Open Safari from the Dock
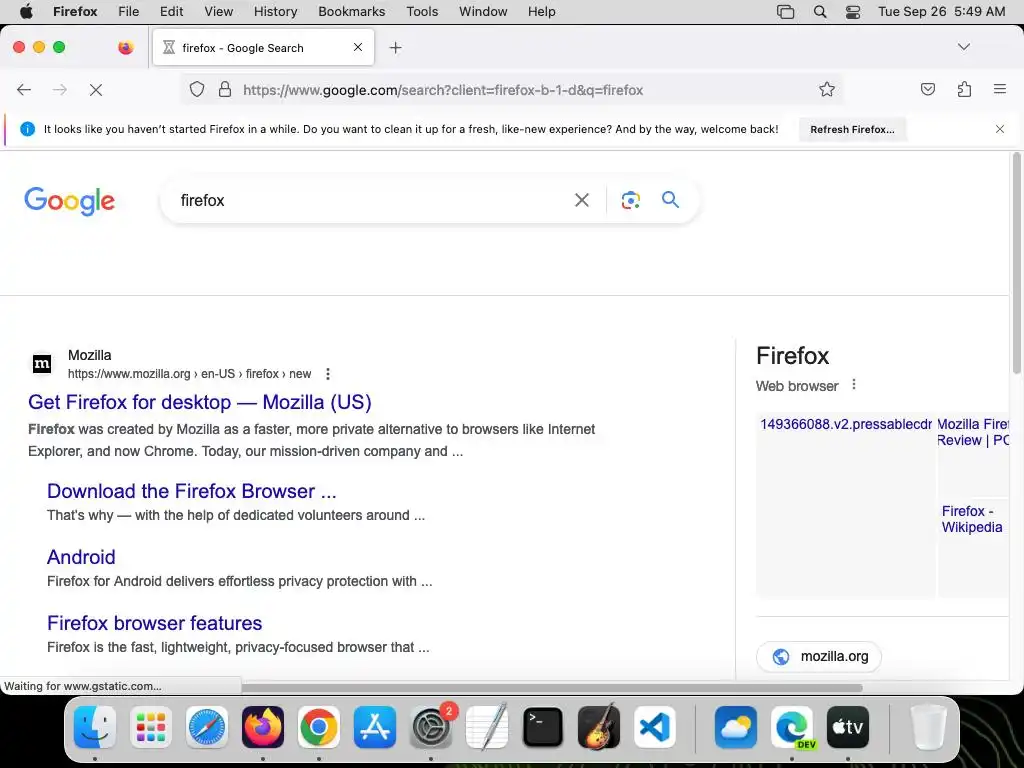This screenshot has width=1024, height=768. 207,727
